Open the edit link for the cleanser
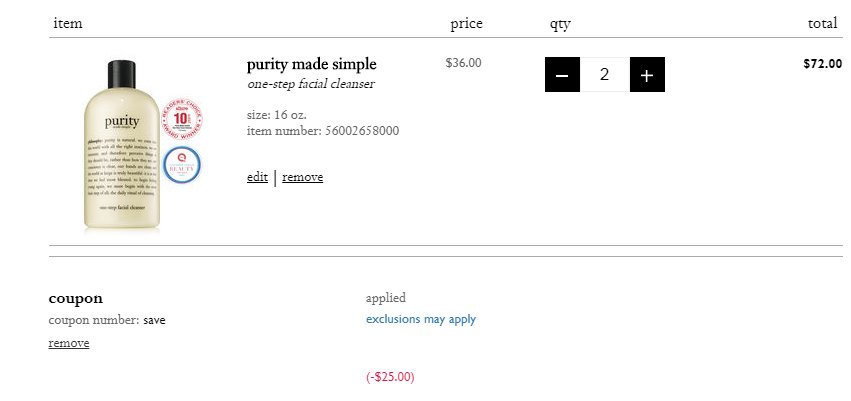Viewport: 851px width, 401px height. tap(257, 177)
